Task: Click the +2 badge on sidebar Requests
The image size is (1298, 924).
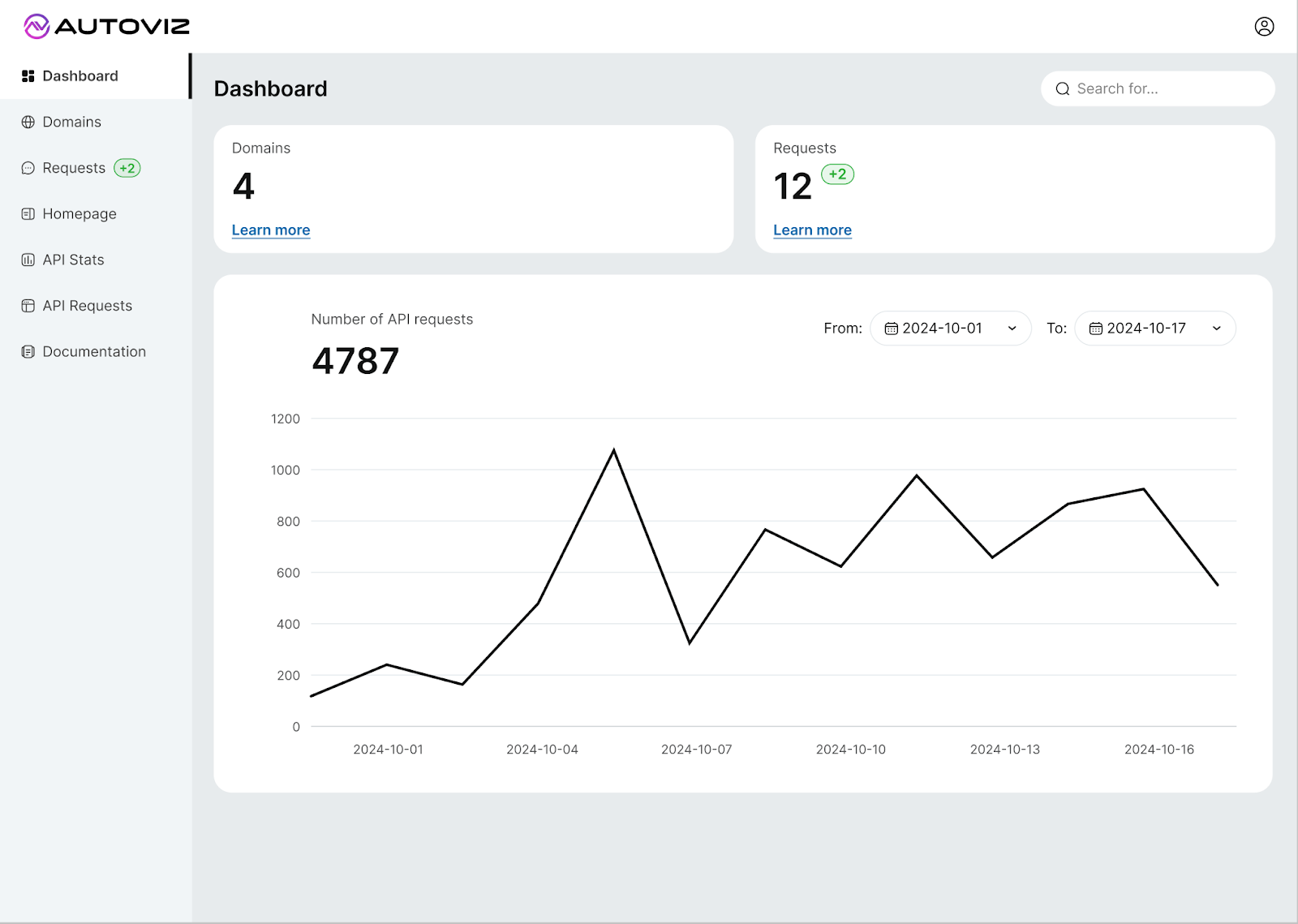Action: 127,168
